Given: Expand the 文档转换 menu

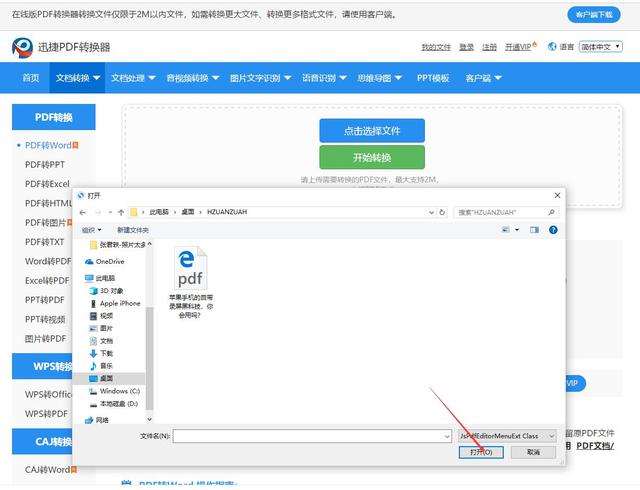Looking at the screenshot, I should (78, 78).
